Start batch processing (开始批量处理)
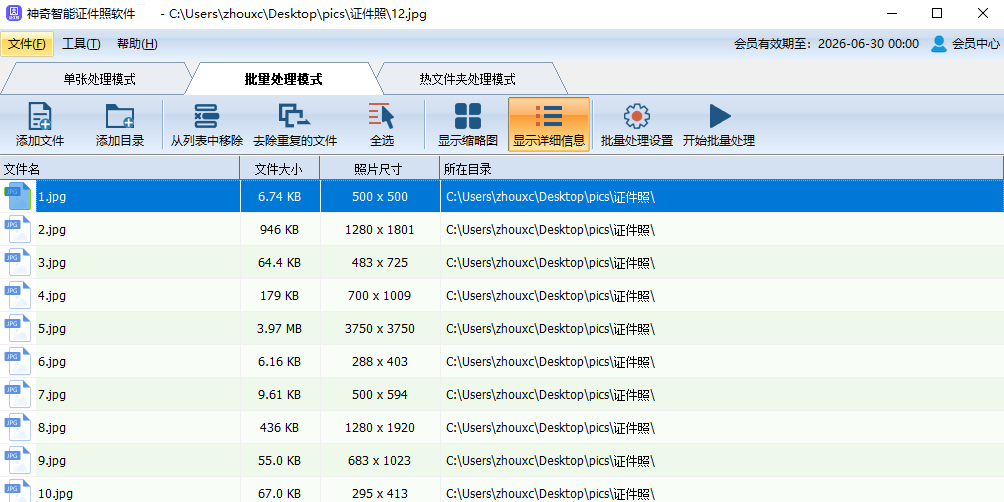Image resolution: width=1004 pixels, height=502 pixels. tap(719, 117)
